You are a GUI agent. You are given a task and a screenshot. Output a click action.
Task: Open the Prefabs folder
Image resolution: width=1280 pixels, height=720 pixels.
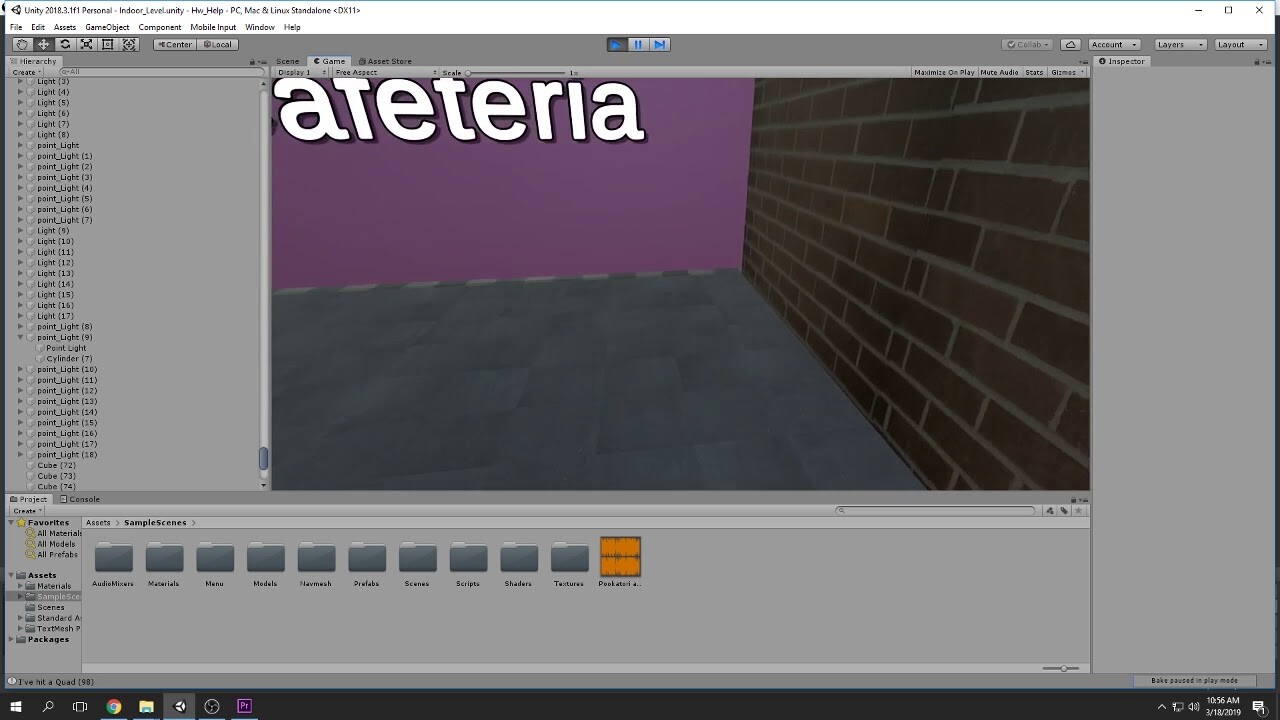pyautogui.click(x=367, y=564)
